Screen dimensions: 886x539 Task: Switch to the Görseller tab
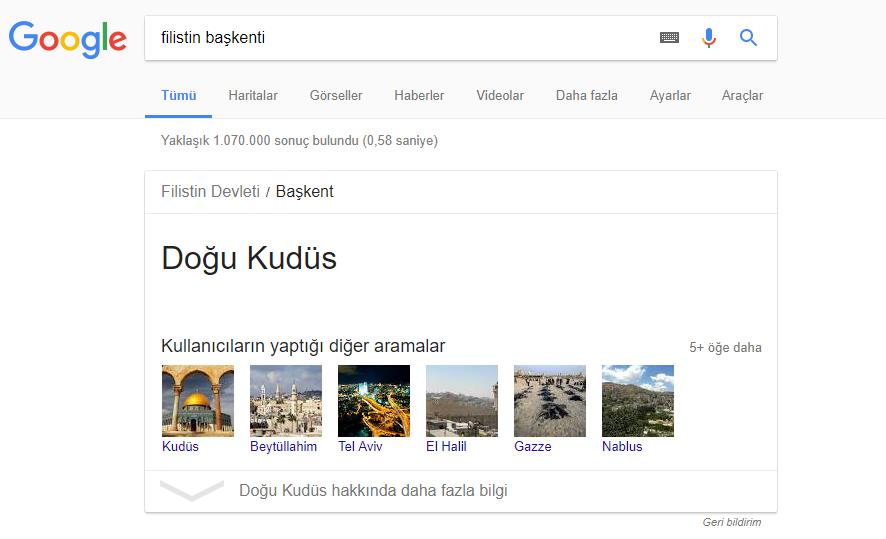point(336,96)
